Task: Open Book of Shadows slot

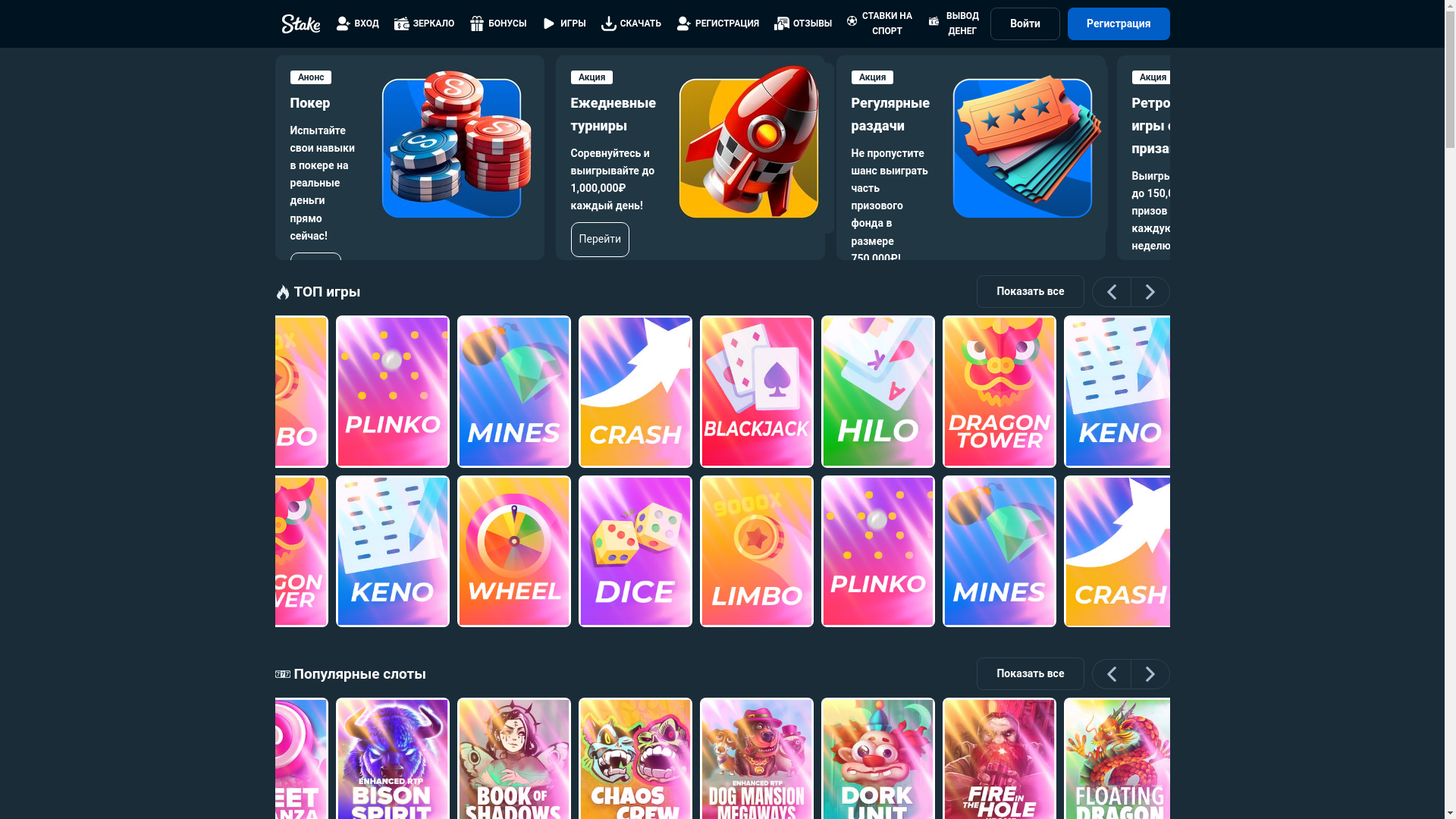Action: [x=513, y=758]
